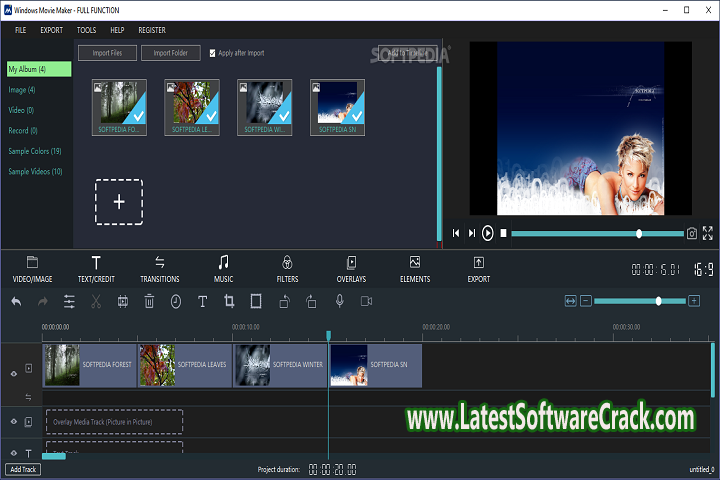Viewport: 720px width, 480px height.
Task: Open the Sample Videos (10) category
Action: [x=35, y=172]
